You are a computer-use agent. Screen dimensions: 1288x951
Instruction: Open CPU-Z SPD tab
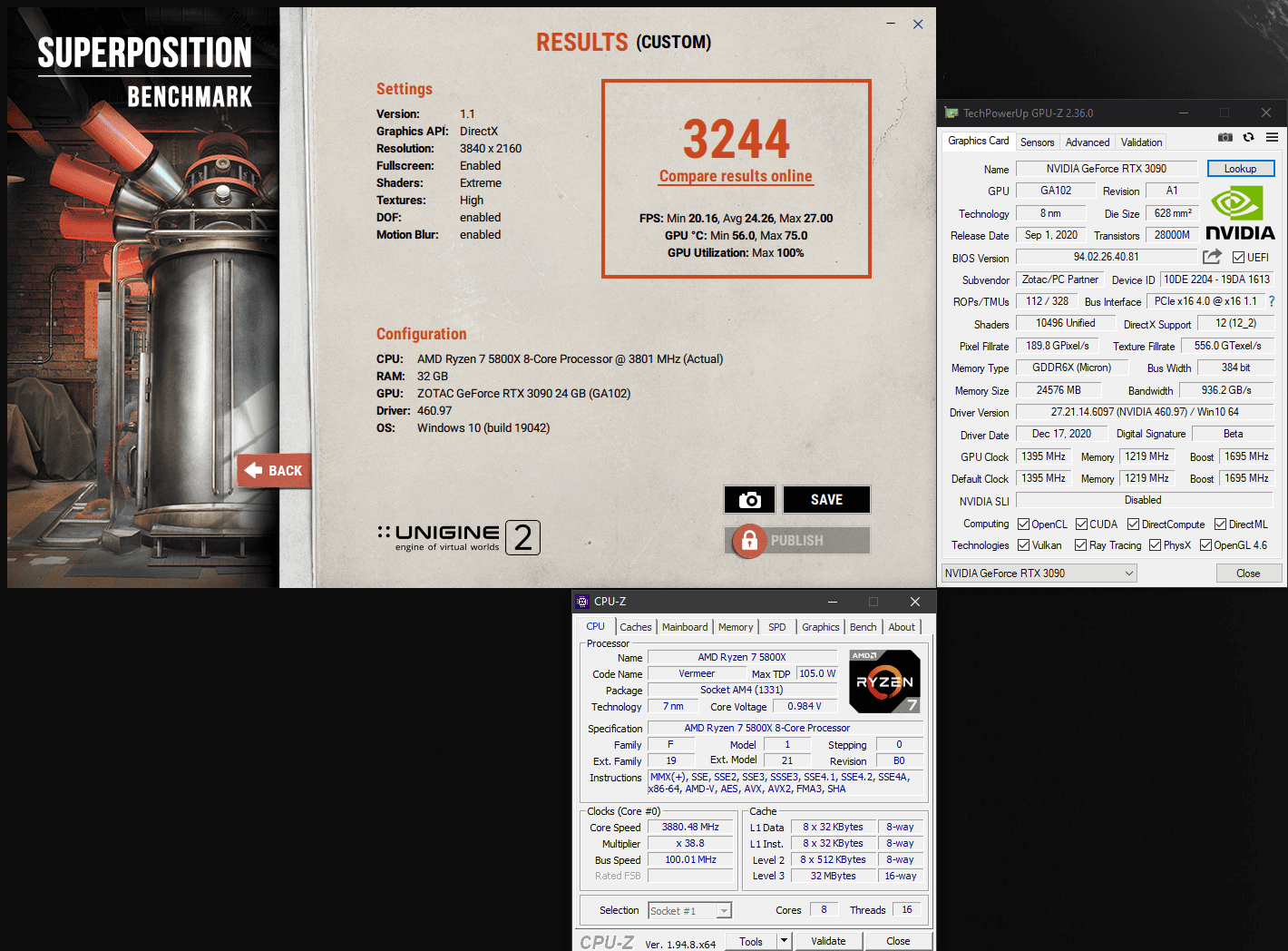[x=776, y=627]
